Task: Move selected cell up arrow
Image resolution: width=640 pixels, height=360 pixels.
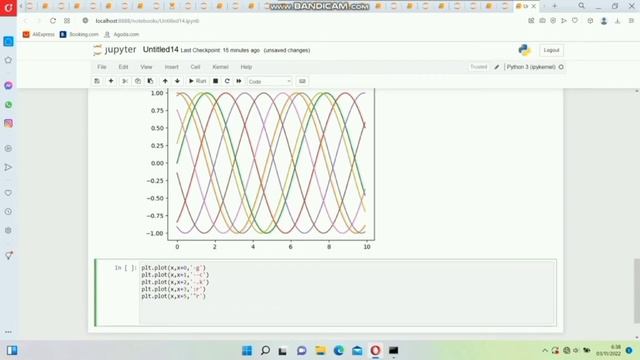Action: (x=165, y=81)
